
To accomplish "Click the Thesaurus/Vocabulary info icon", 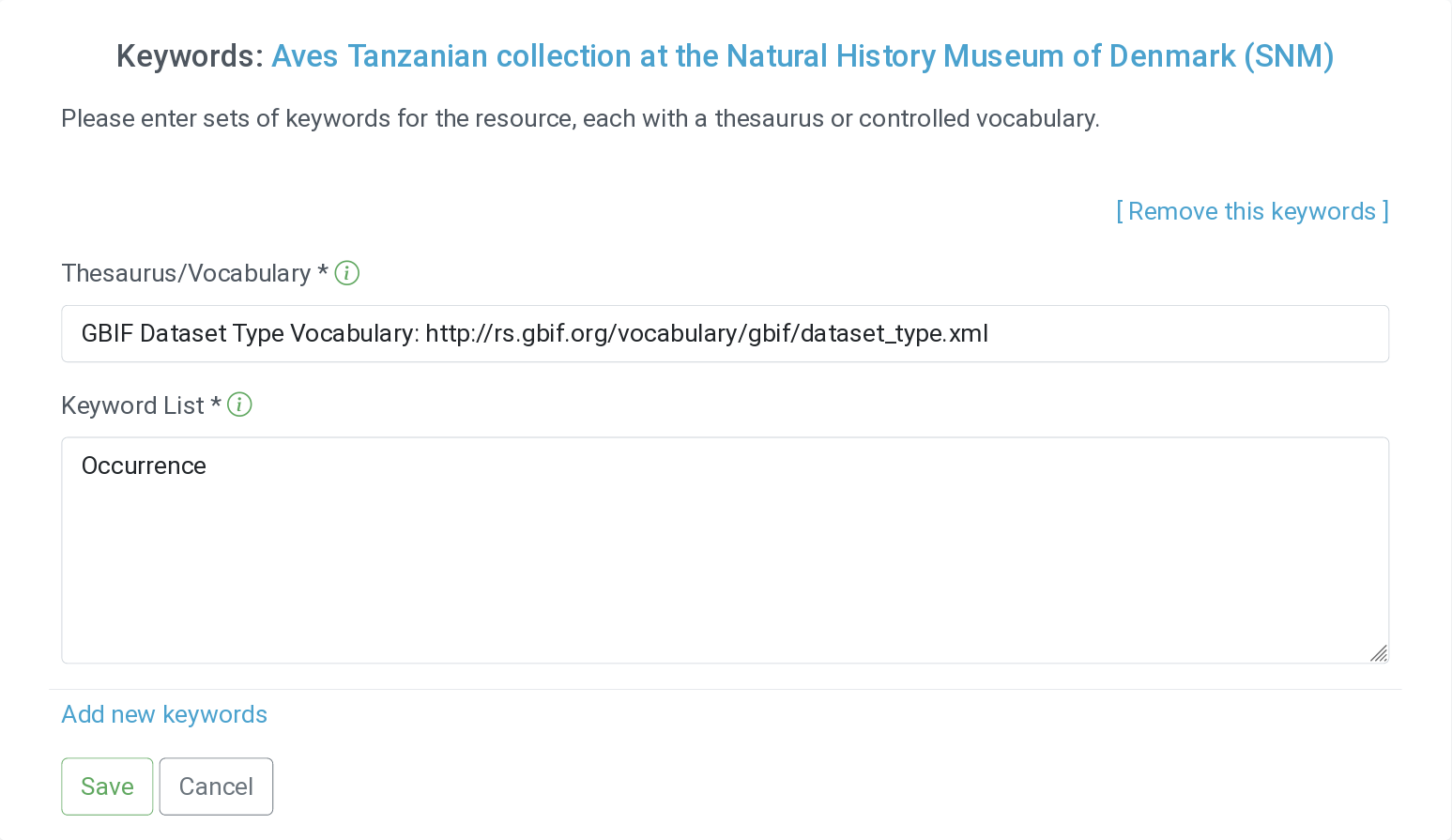I will click(347, 273).
